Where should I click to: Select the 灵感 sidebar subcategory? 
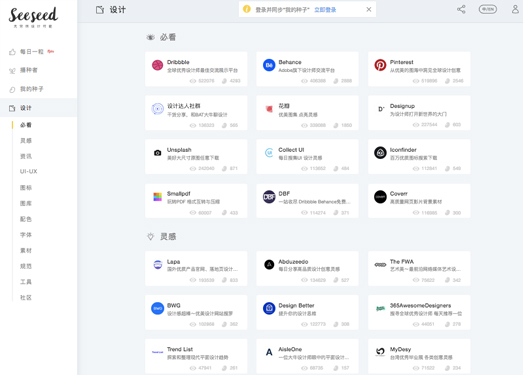(x=26, y=140)
